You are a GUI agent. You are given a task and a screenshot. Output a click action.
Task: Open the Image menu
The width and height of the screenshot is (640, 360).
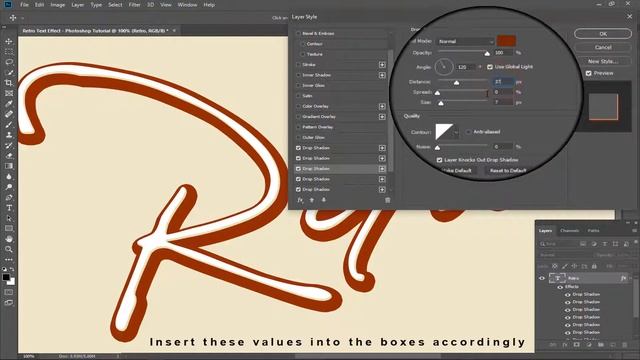[x=58, y=5]
